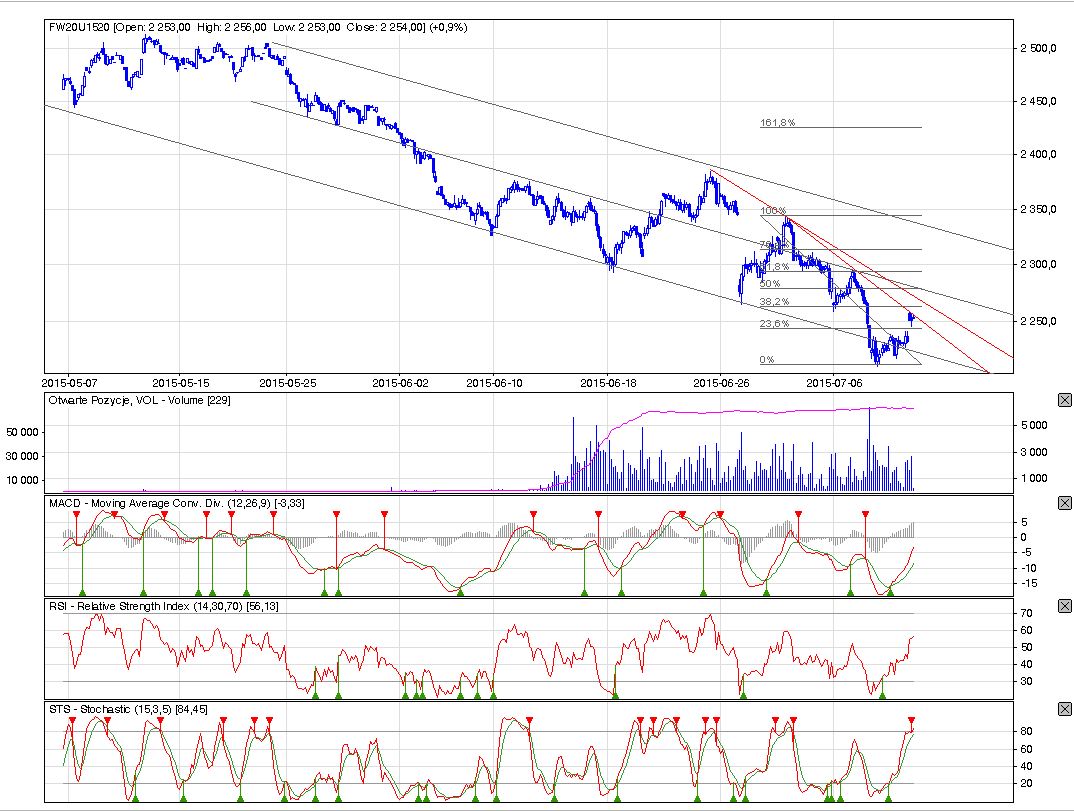Close the Volume indicator panel
This screenshot has width=1074, height=811.
click(x=1064, y=400)
